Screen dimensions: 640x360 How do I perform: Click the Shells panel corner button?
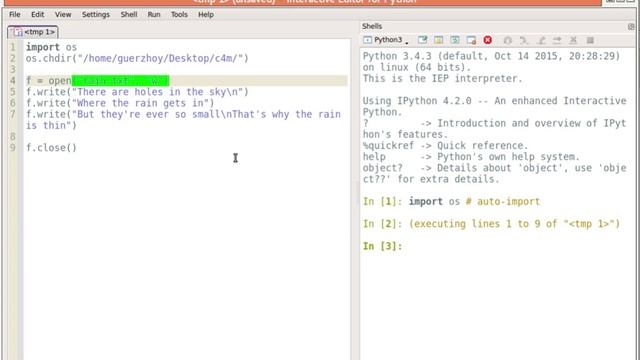pos(631,27)
